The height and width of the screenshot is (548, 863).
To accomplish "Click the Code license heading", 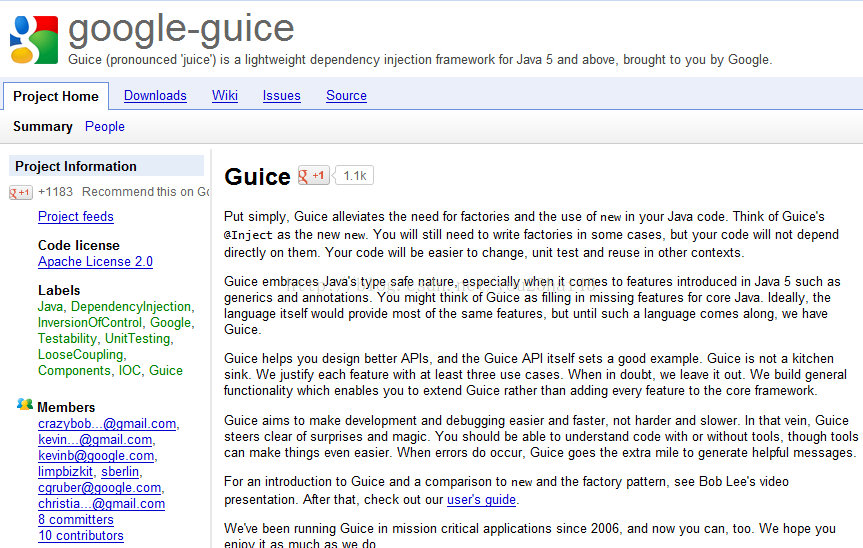I will [x=79, y=245].
